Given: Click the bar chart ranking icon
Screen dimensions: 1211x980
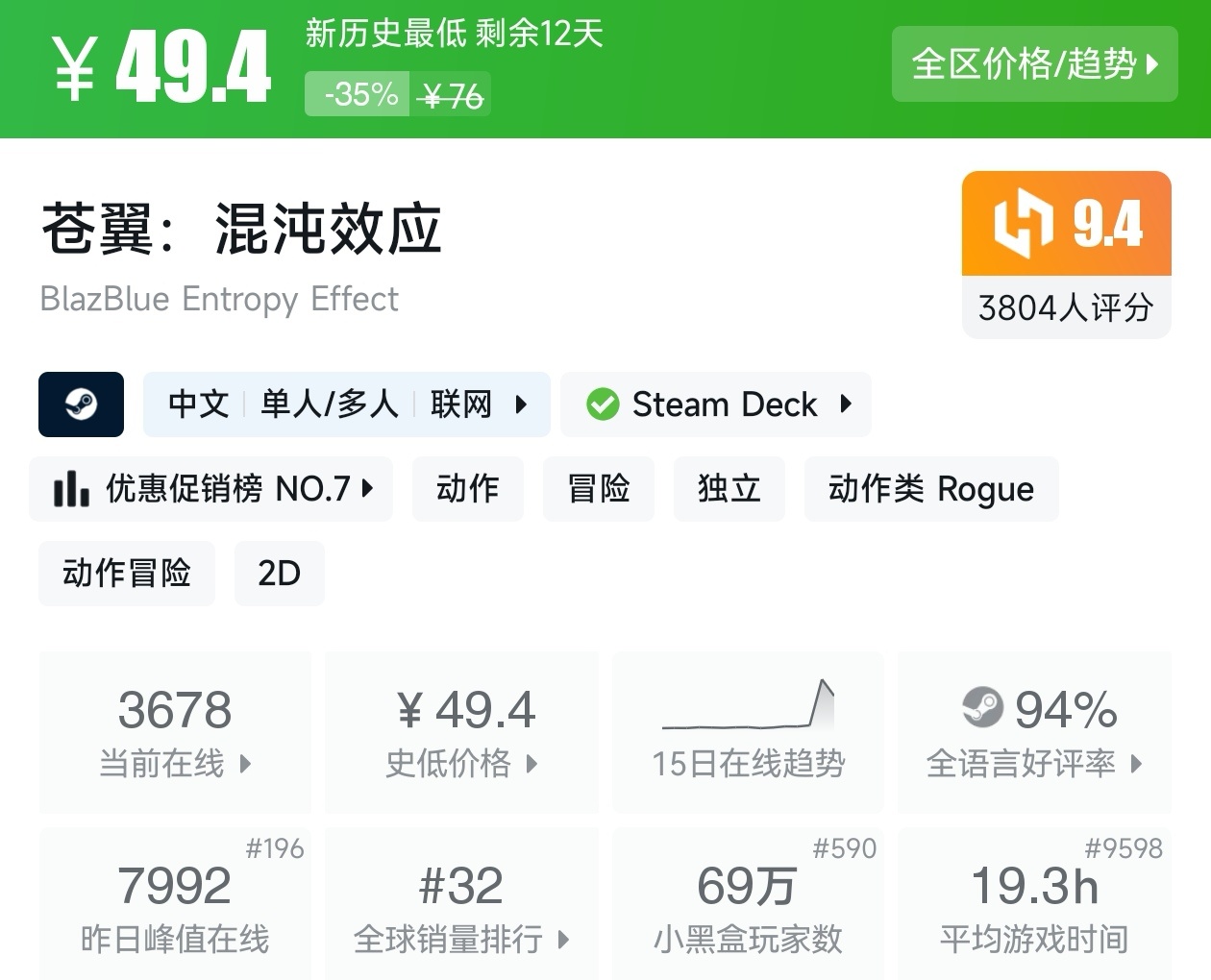Looking at the screenshot, I should click(x=71, y=489).
